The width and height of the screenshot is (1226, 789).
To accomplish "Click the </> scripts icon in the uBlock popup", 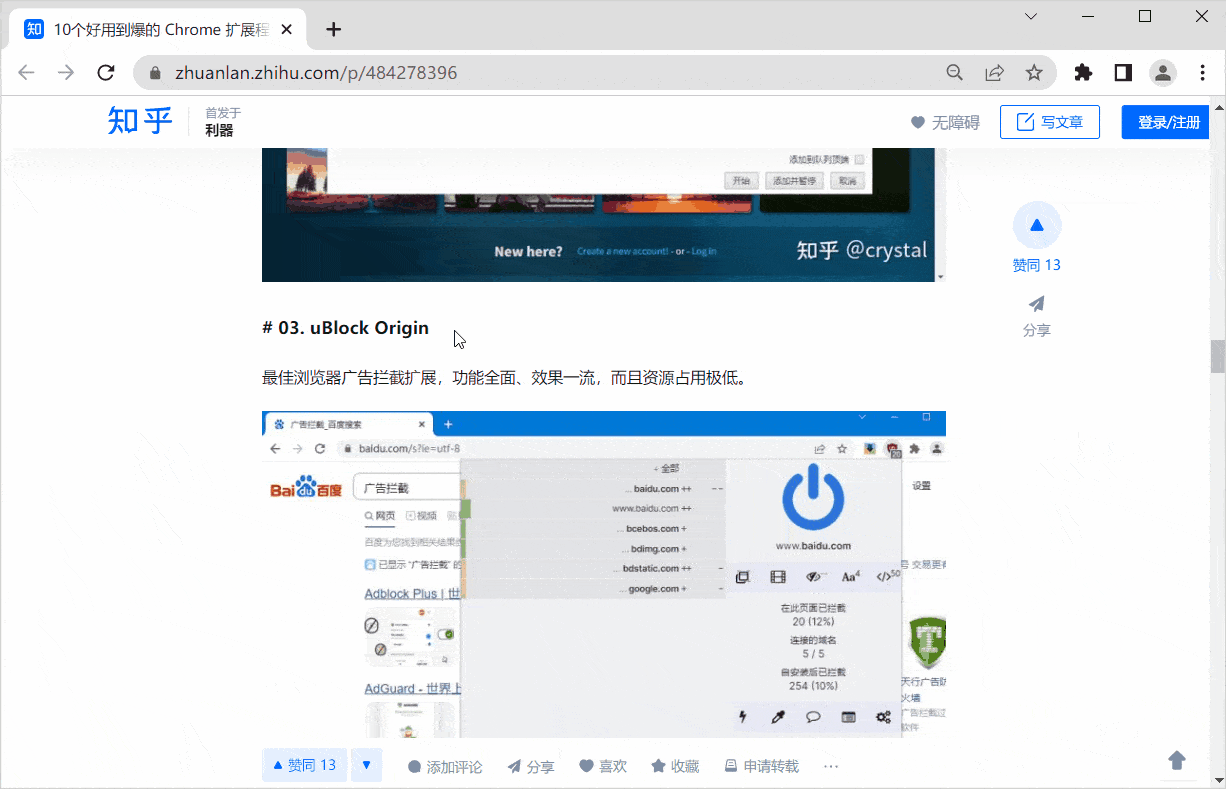I will point(887,576).
